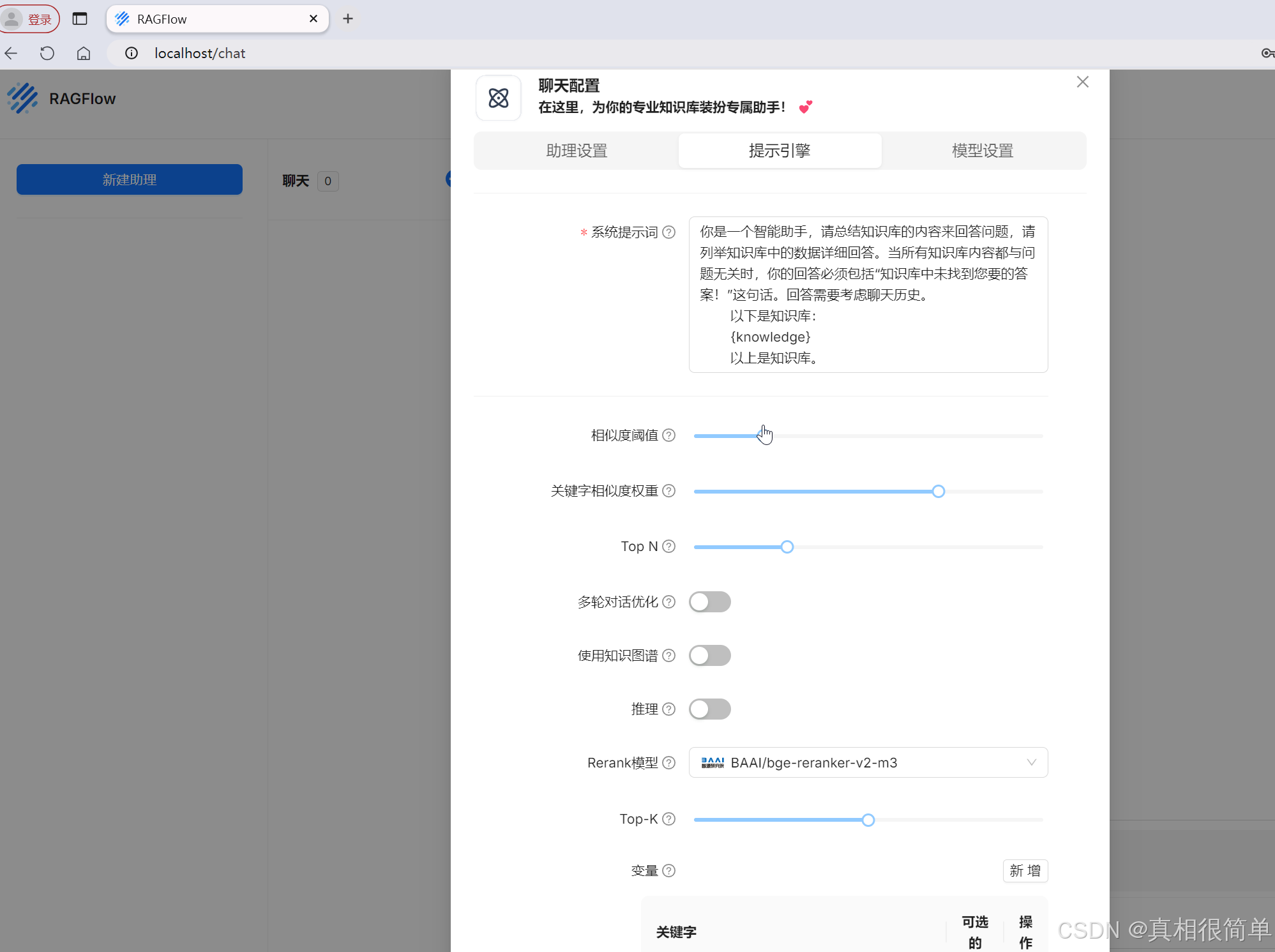Switch to 助理设置 tab

[x=577, y=151]
